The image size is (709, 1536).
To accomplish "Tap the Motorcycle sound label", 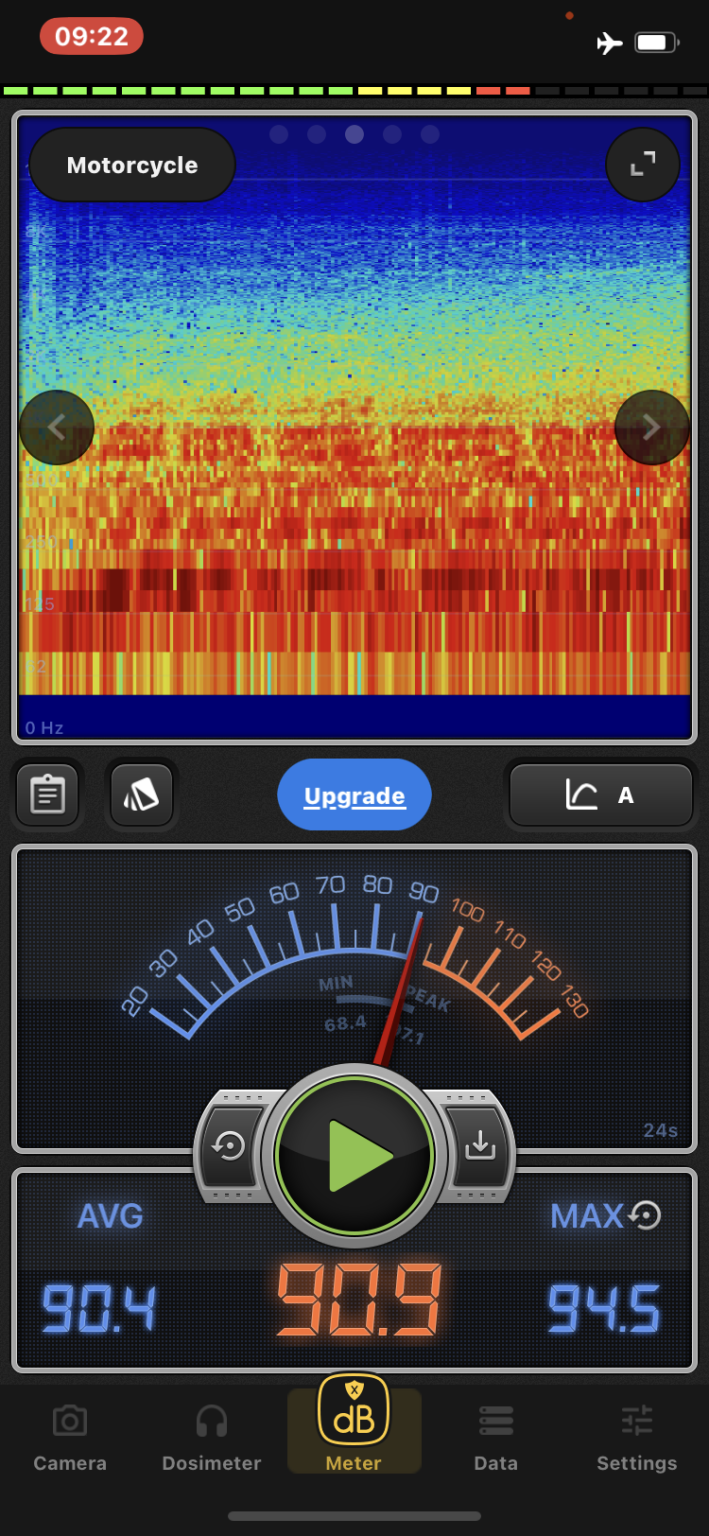I will click(x=132, y=165).
